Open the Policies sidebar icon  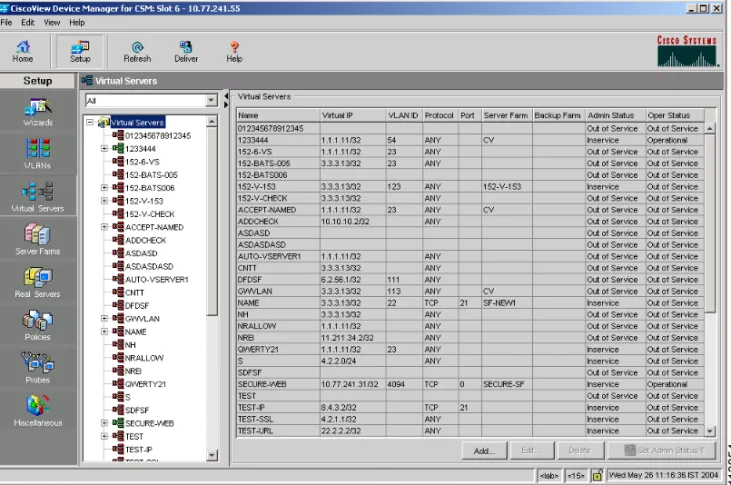click(38, 326)
